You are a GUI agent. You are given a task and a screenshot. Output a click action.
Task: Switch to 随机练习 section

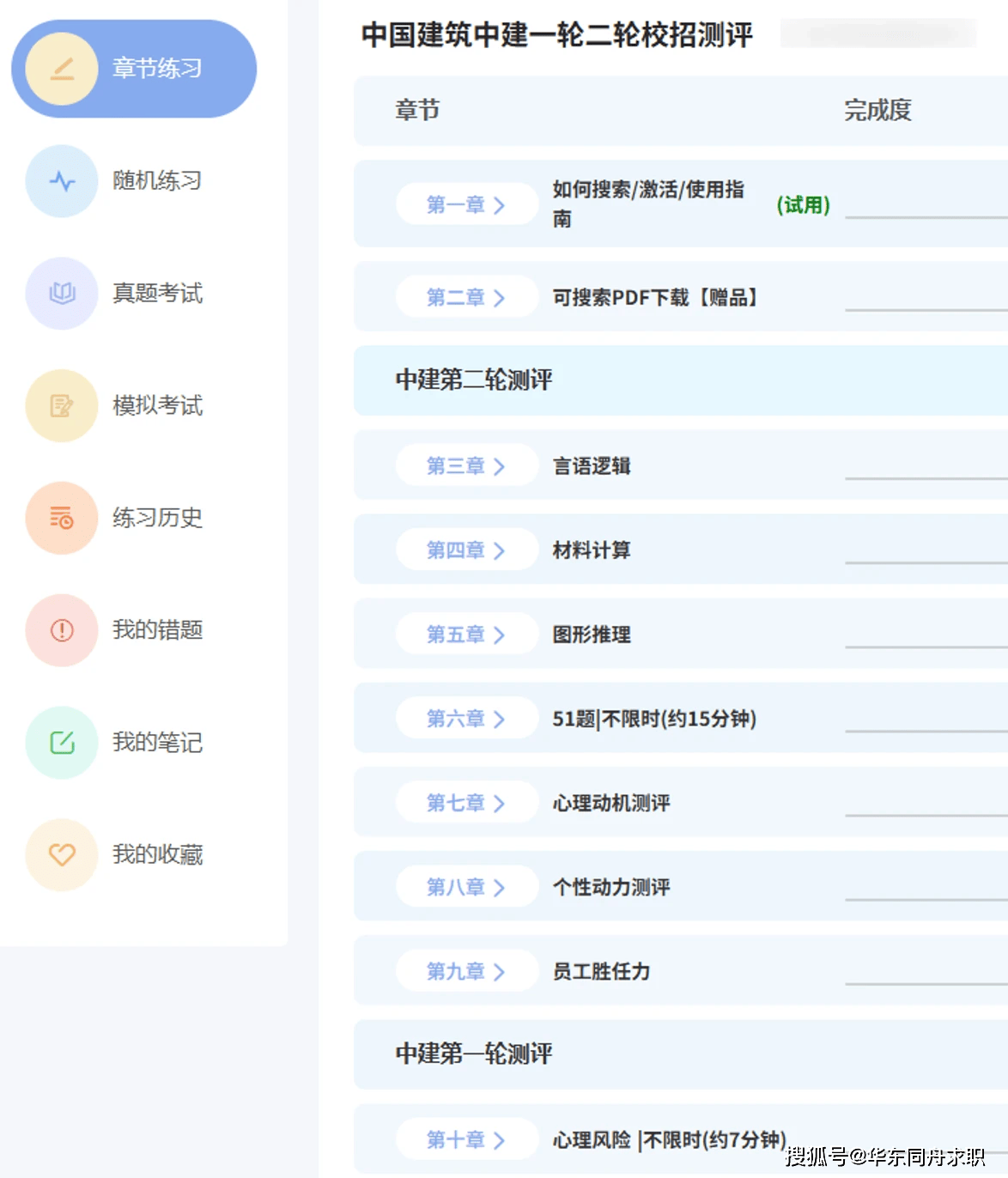157,181
